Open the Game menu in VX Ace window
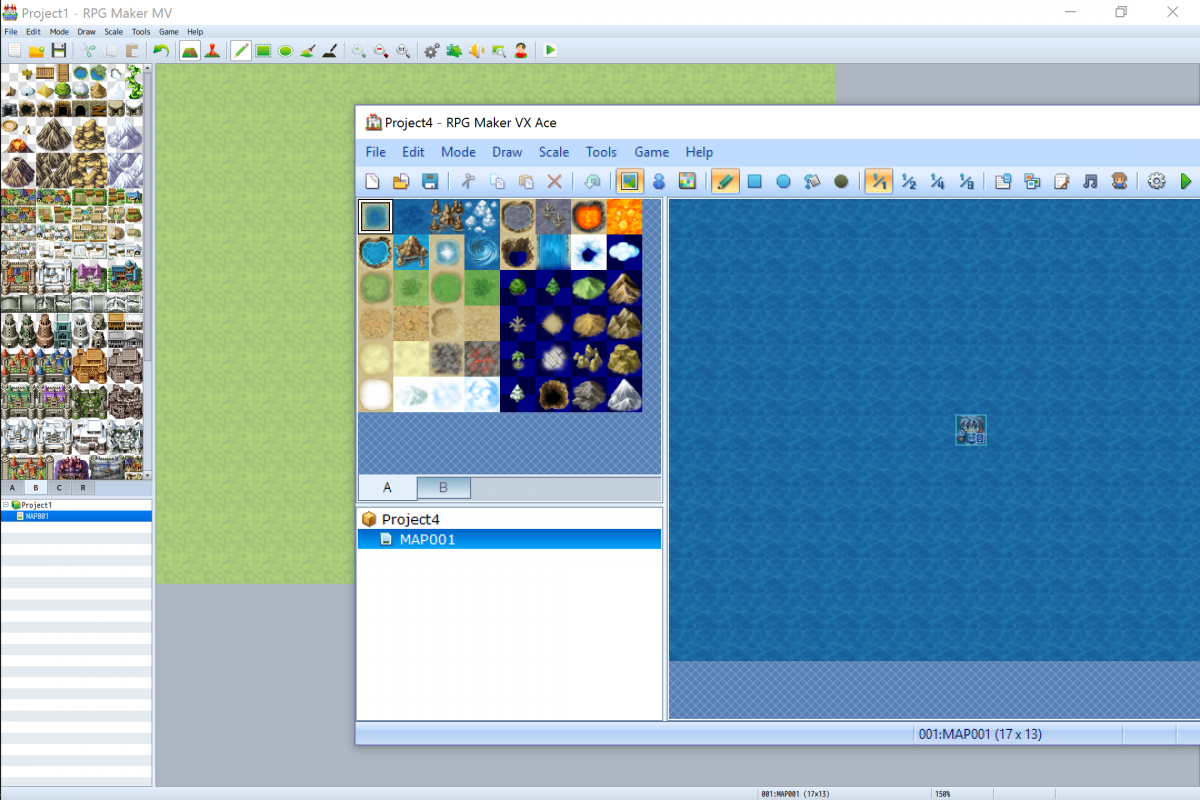The width and height of the screenshot is (1200, 800). pos(651,152)
